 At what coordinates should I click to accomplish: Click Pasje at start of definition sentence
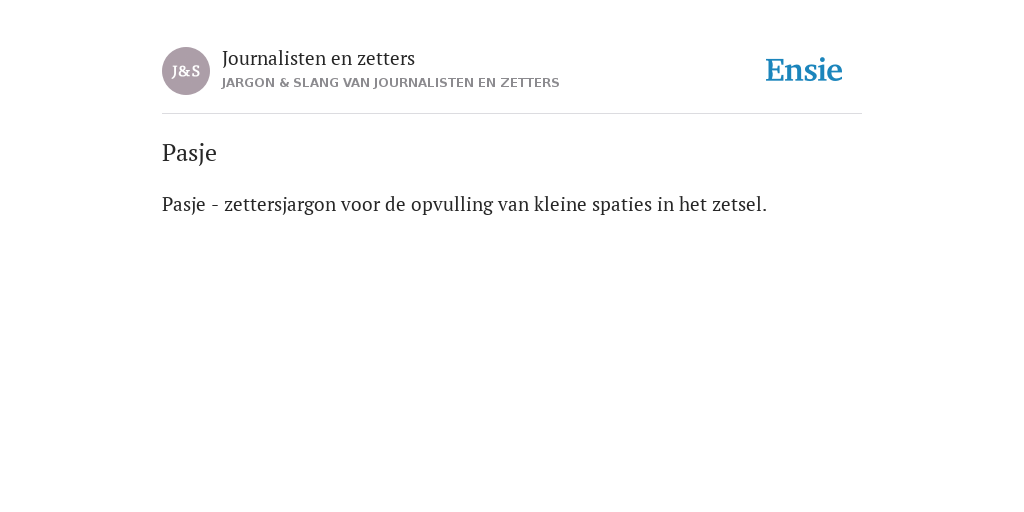[184, 205]
